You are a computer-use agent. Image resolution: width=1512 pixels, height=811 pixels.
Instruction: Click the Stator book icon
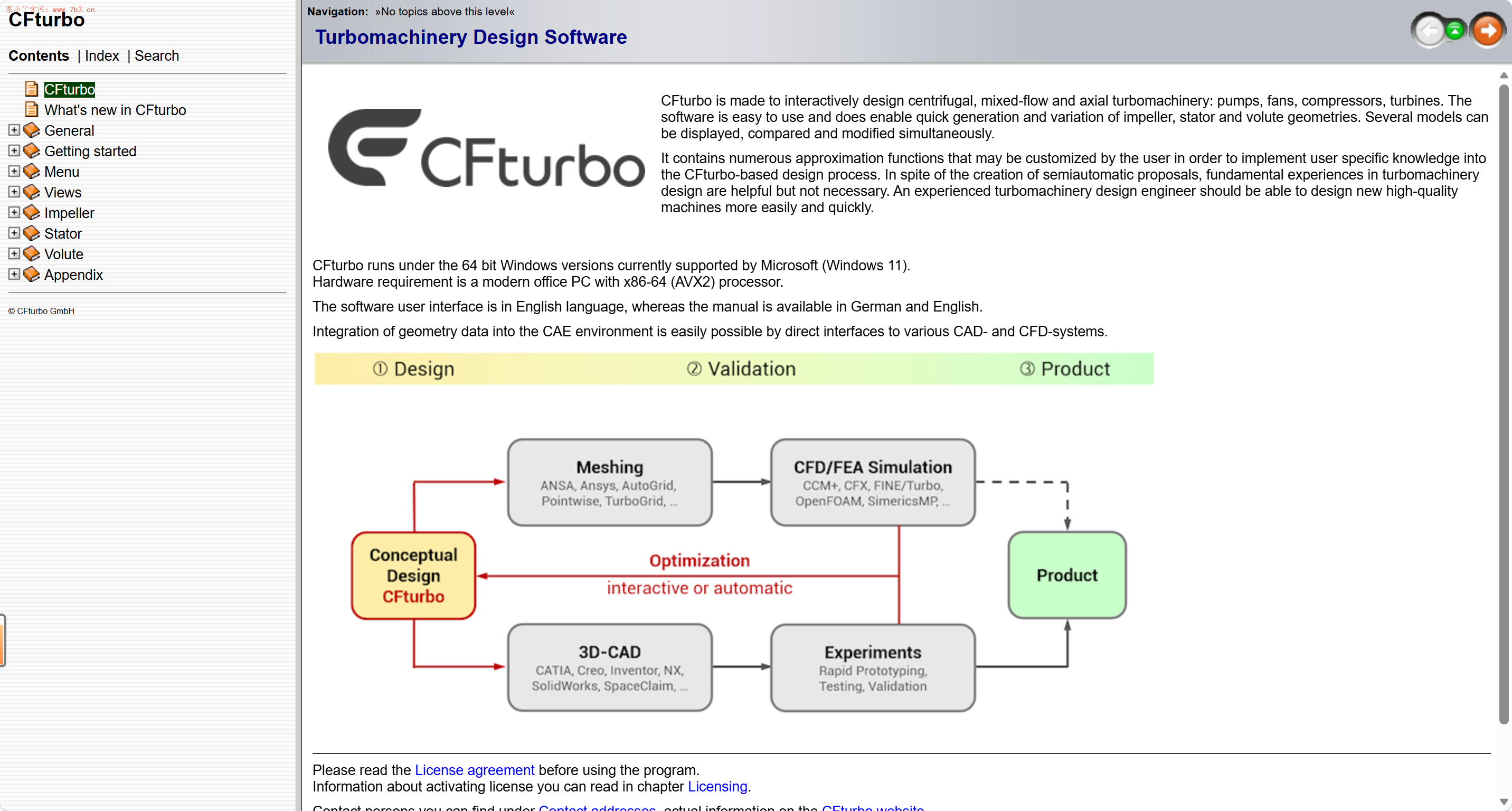click(32, 233)
